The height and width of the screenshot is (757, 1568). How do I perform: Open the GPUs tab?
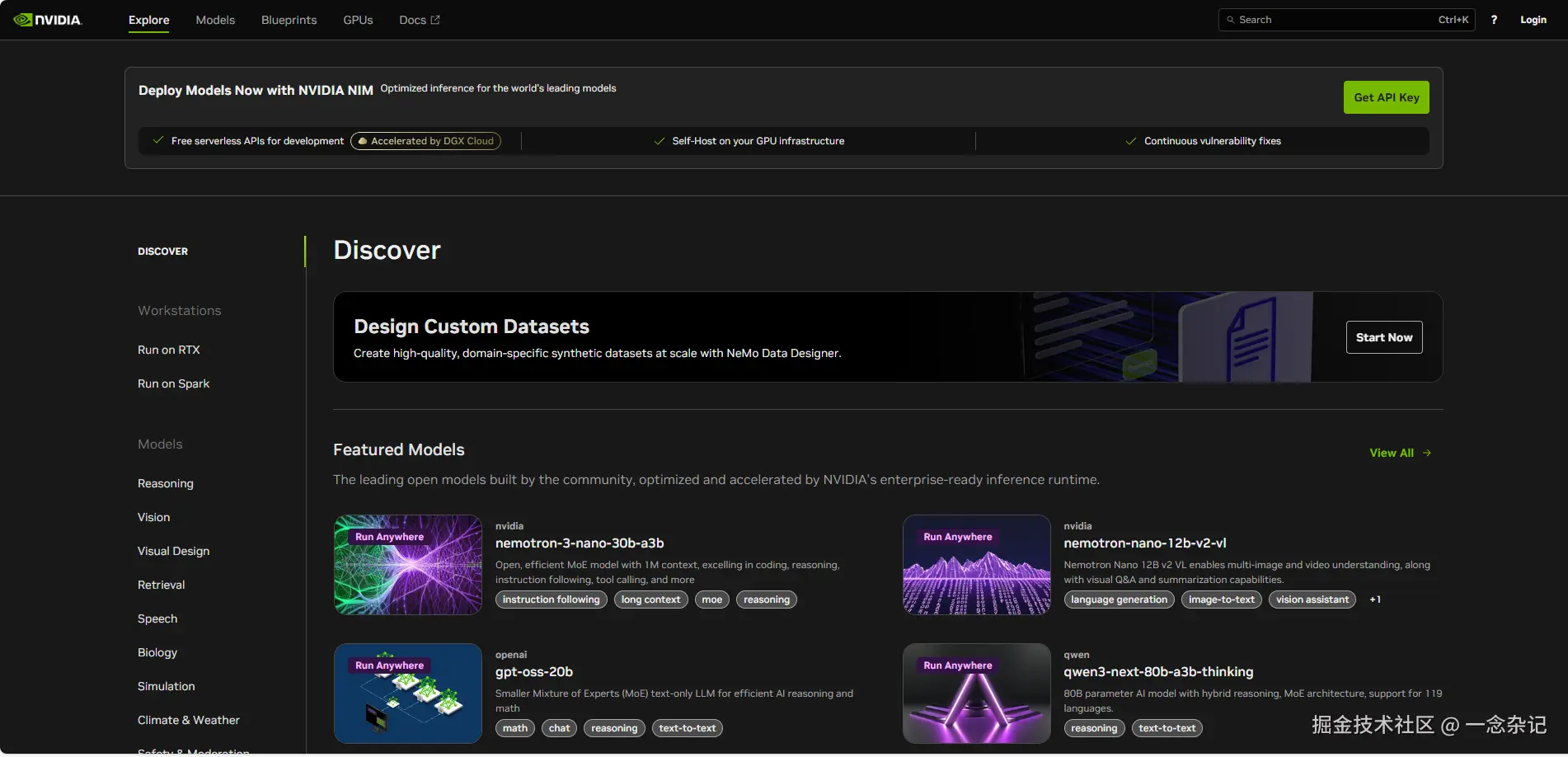358,20
